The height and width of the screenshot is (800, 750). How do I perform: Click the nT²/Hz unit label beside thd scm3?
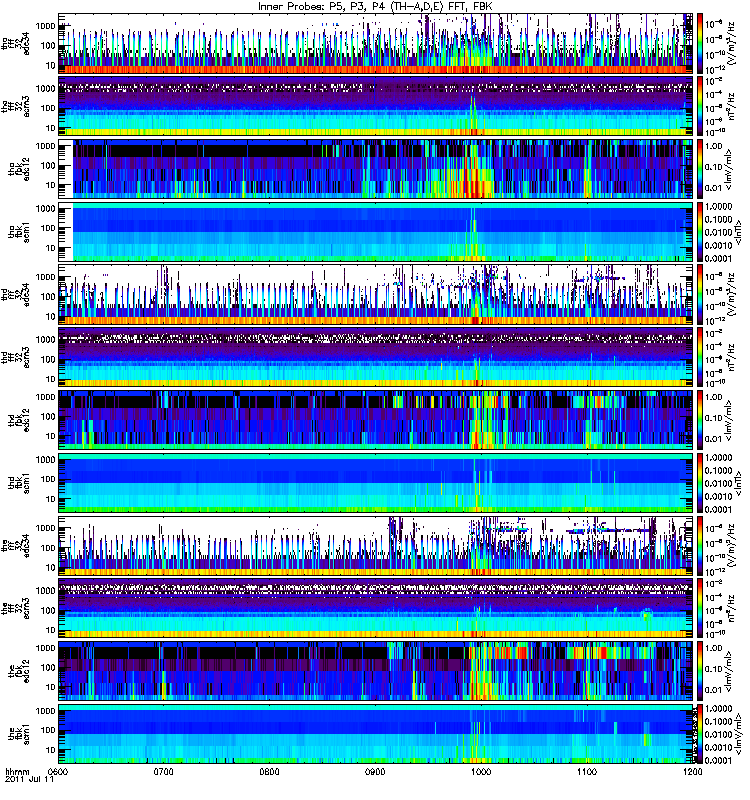coord(731,358)
